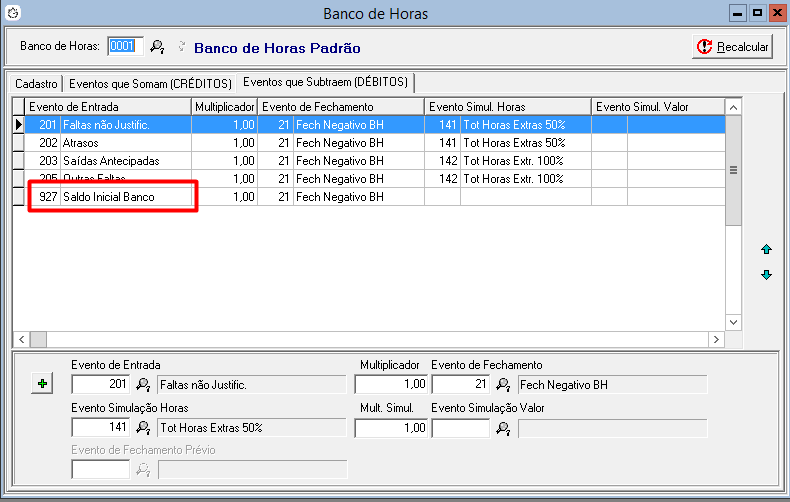
Task: Open lookup for Evento Simulação Horas field
Action: click(143, 428)
